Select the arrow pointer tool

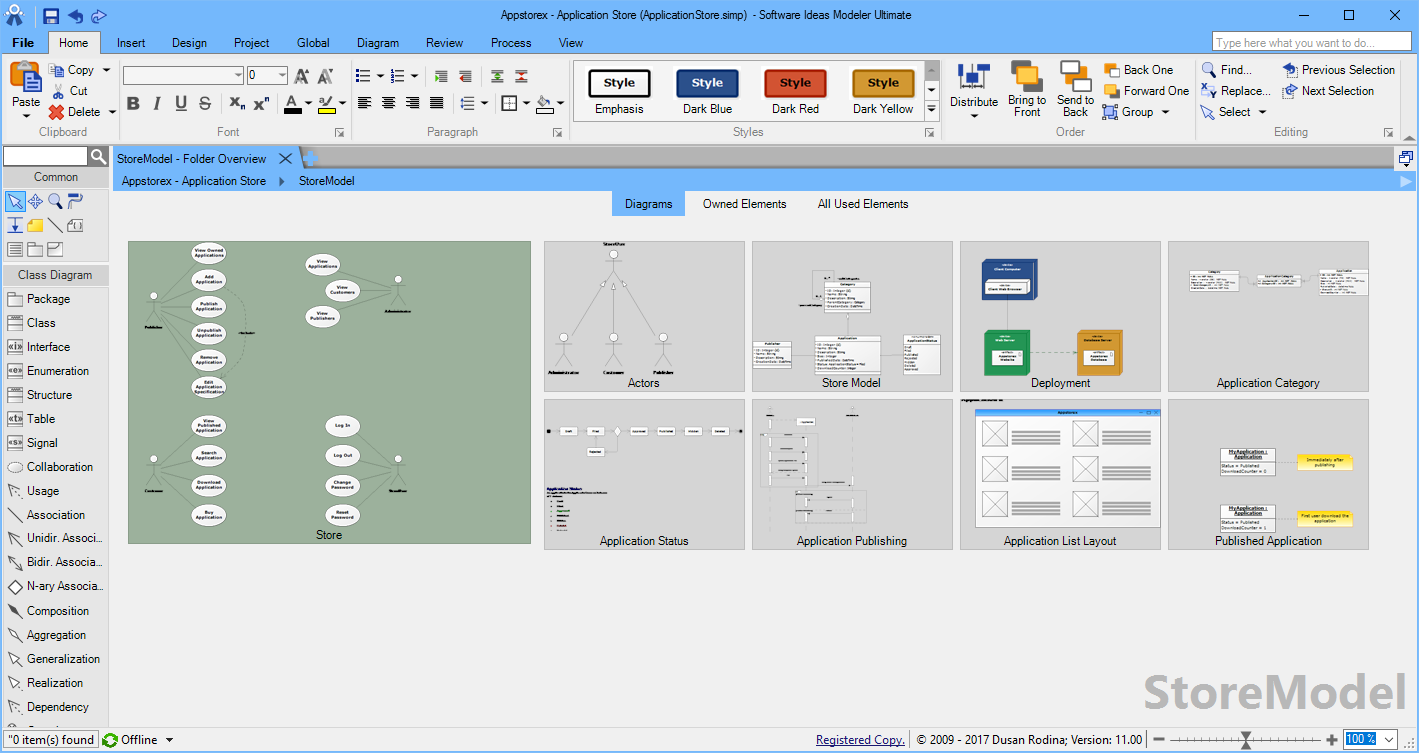15,201
